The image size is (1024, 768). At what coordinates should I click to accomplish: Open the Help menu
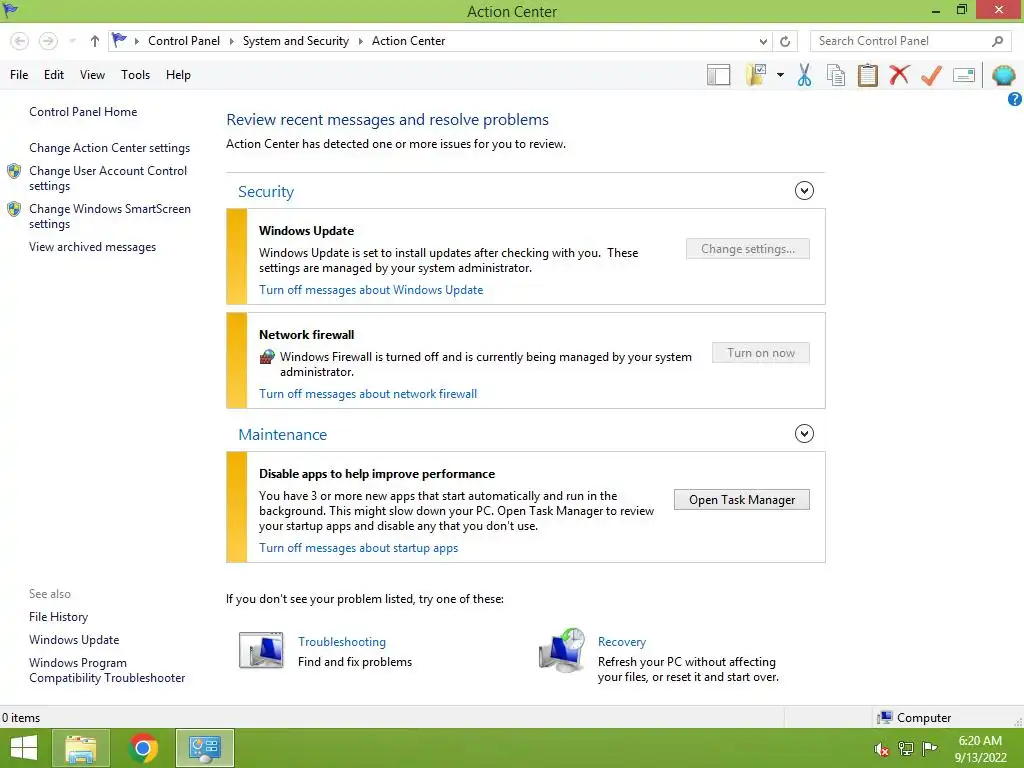[x=178, y=75]
